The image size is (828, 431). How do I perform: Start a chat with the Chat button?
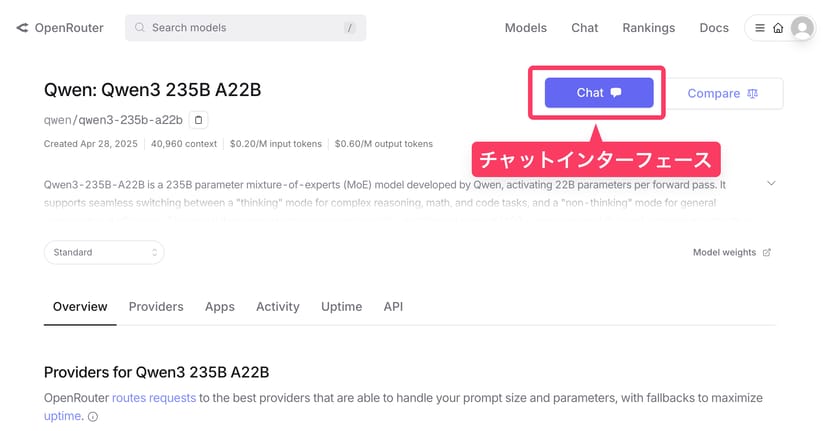coord(598,93)
